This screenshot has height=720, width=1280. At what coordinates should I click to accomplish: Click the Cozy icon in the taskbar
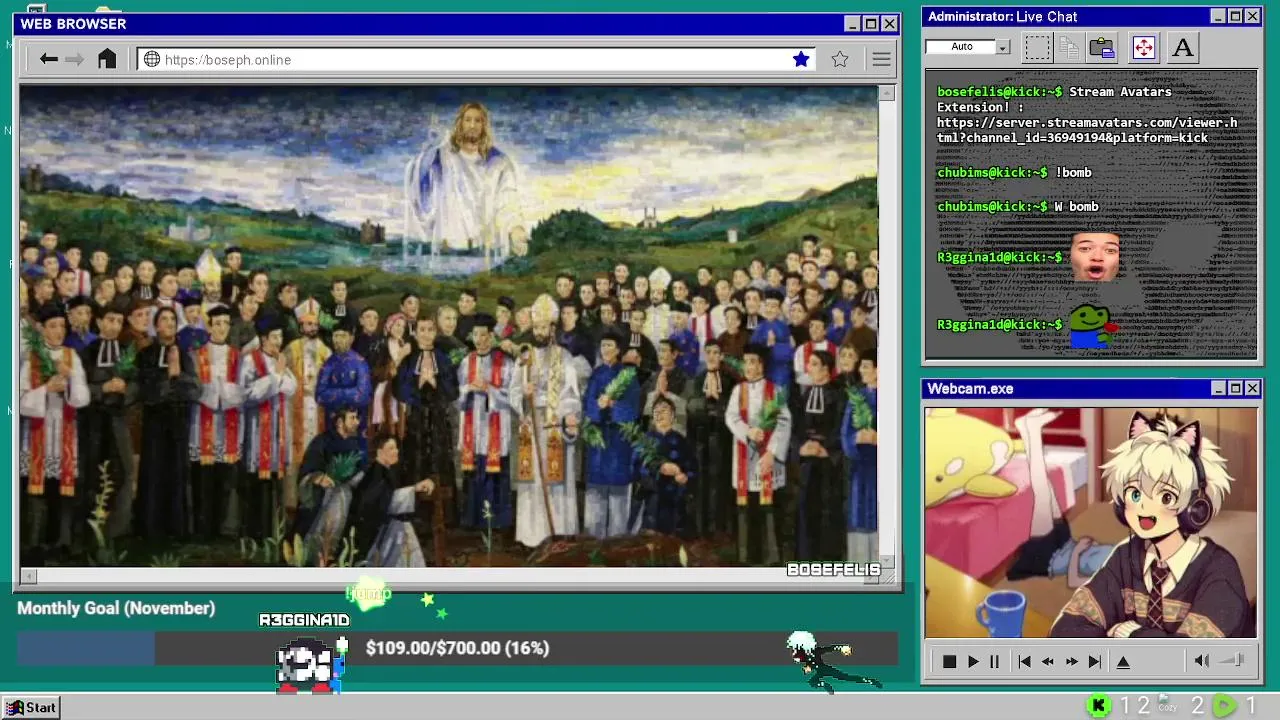click(x=1167, y=705)
